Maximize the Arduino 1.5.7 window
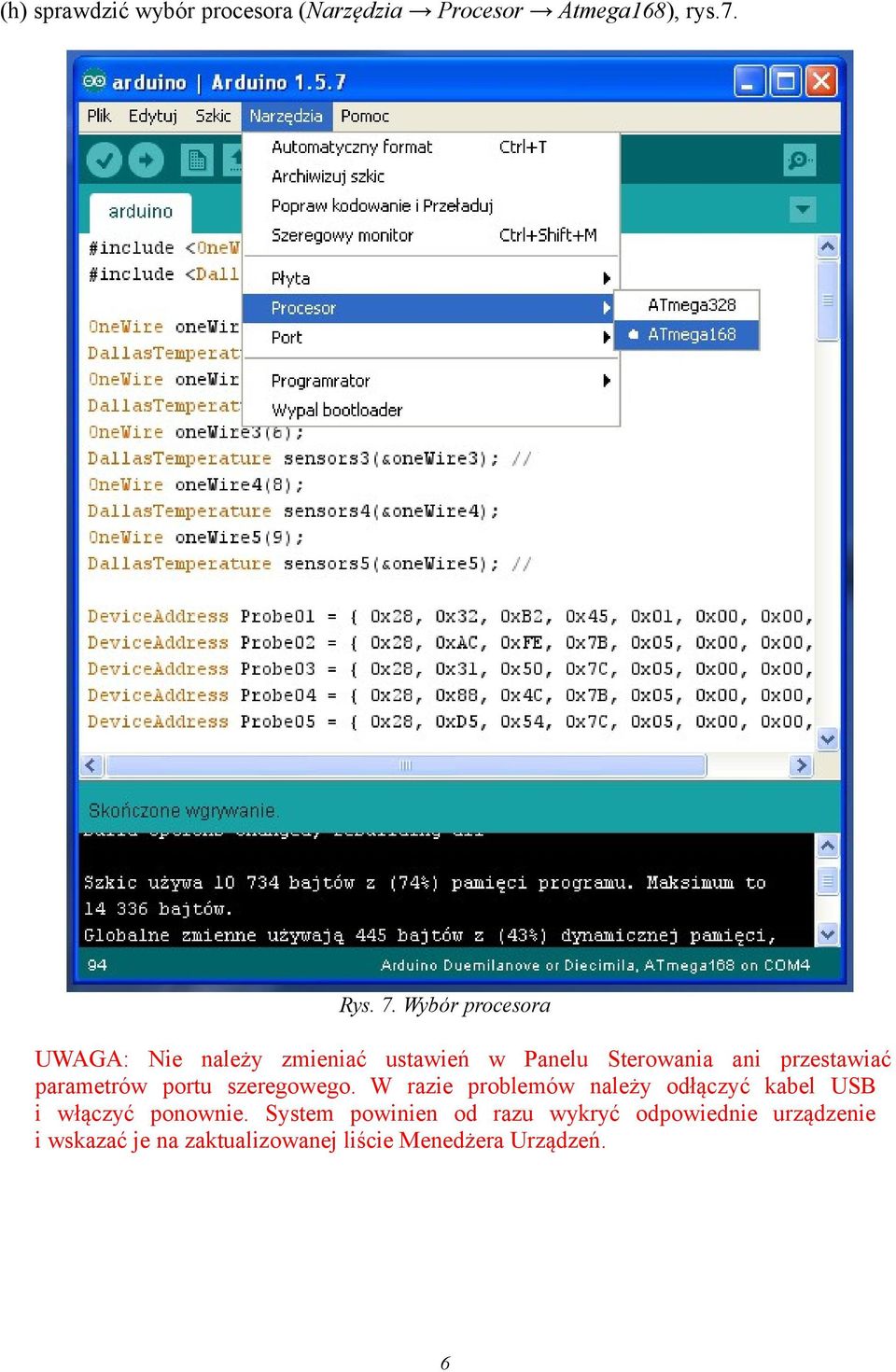 click(x=786, y=82)
